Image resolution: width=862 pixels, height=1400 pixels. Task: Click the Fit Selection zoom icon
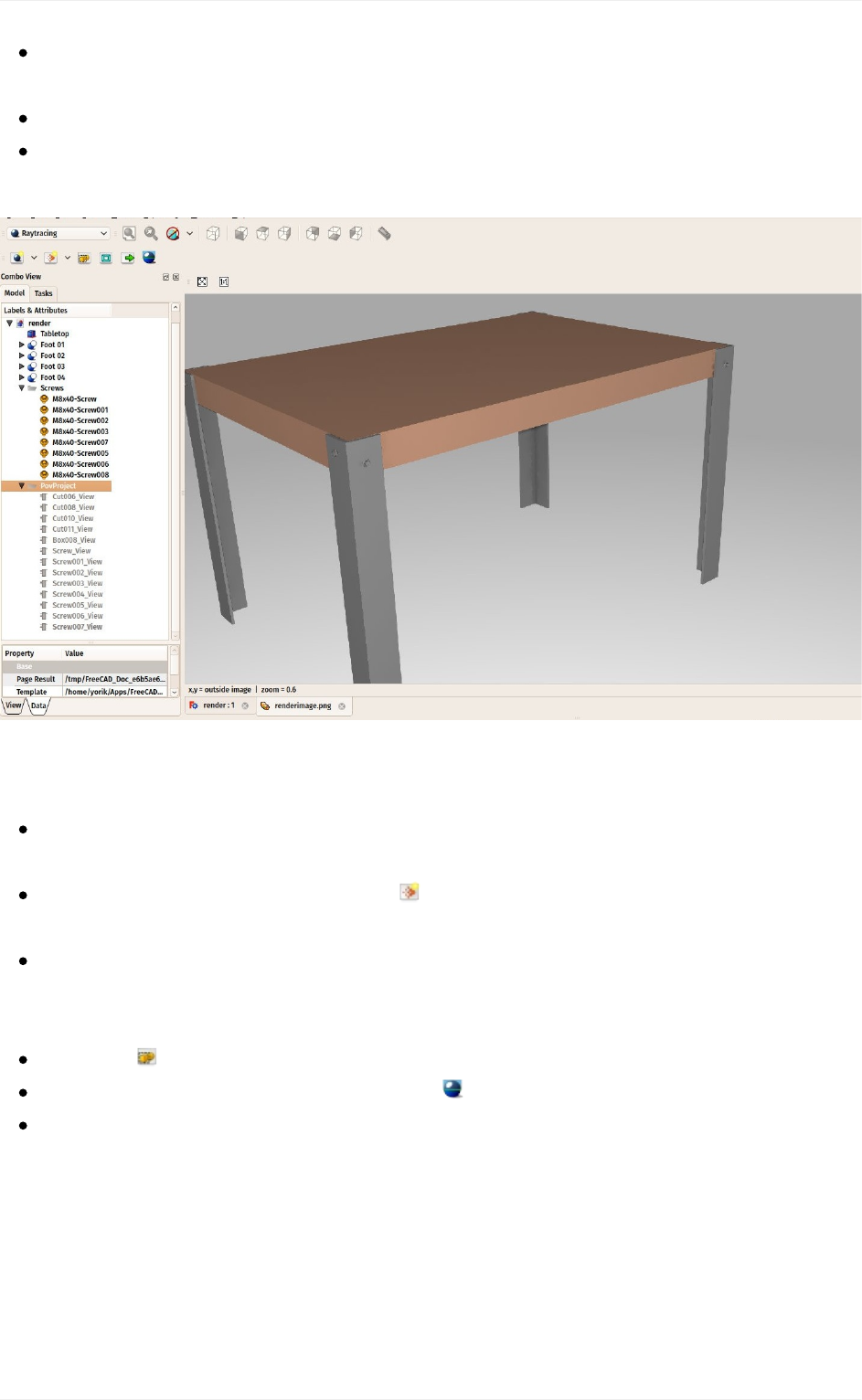point(151,234)
